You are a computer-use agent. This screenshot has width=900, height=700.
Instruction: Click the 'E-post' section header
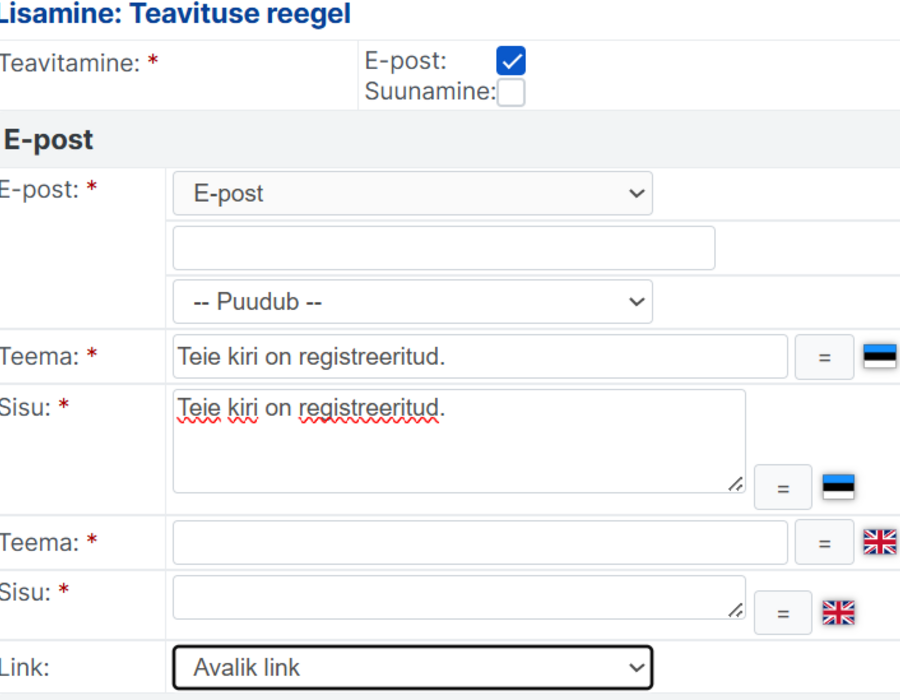(48, 139)
